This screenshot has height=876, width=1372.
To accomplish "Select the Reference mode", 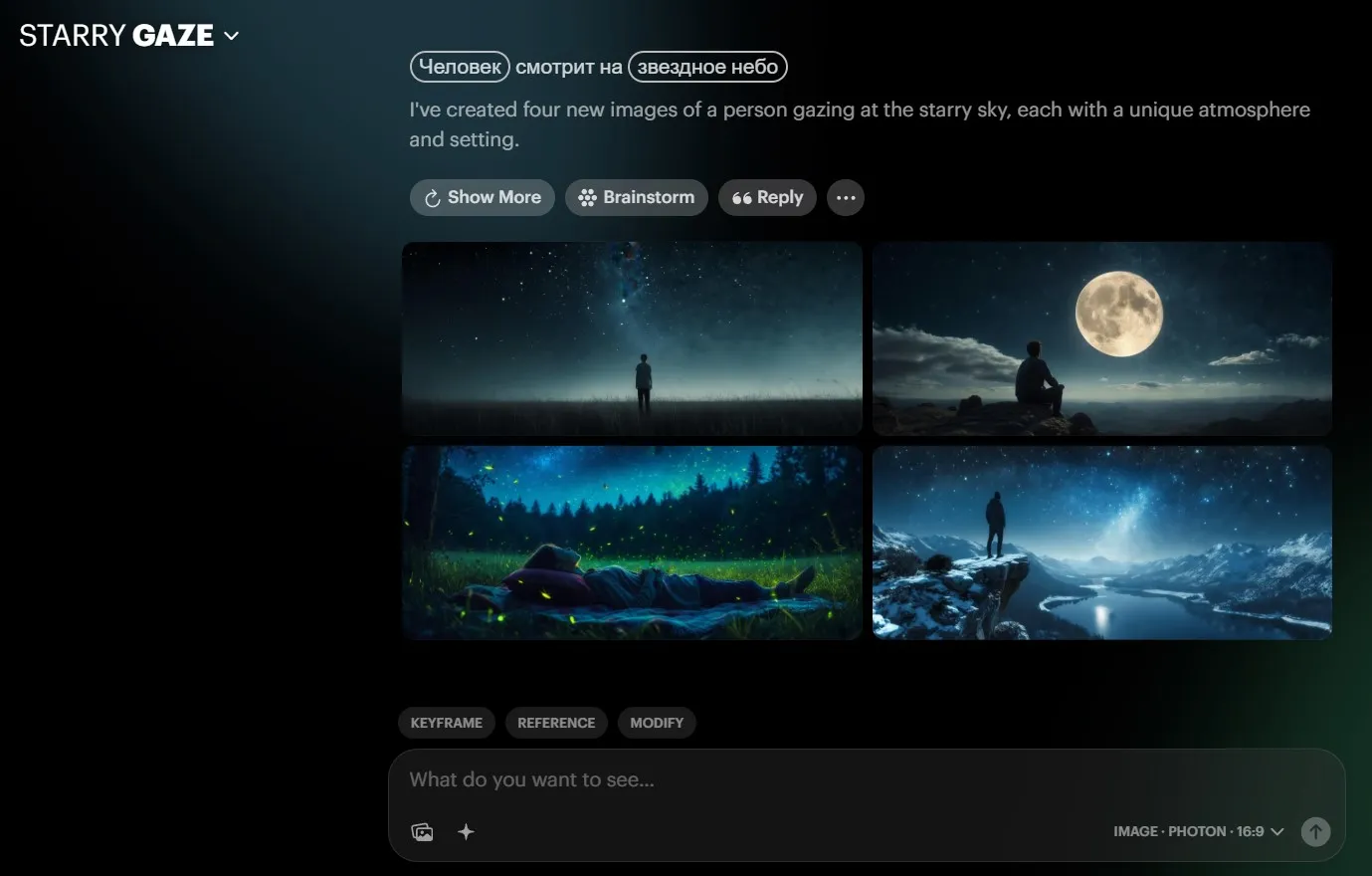I will (x=556, y=723).
